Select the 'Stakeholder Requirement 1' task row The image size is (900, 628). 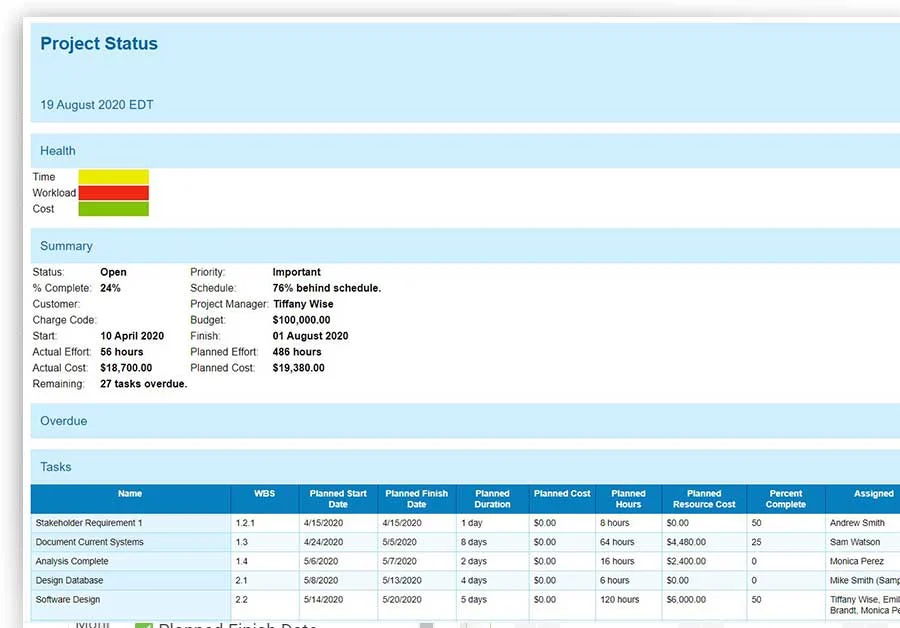465,523
